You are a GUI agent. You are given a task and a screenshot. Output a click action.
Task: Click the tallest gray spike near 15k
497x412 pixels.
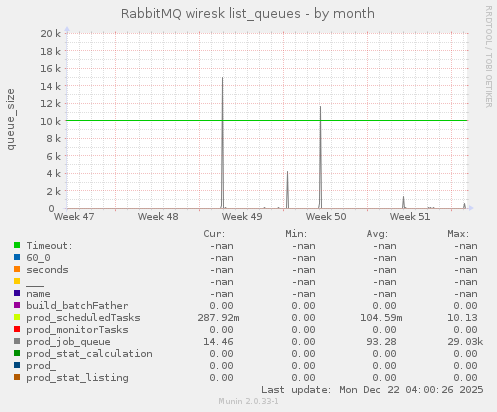[x=222, y=143]
